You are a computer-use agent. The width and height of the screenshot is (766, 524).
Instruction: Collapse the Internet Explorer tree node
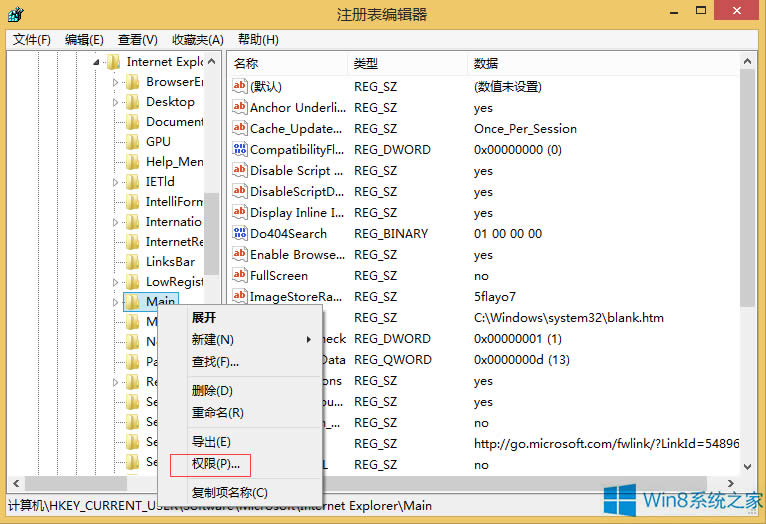[x=97, y=62]
